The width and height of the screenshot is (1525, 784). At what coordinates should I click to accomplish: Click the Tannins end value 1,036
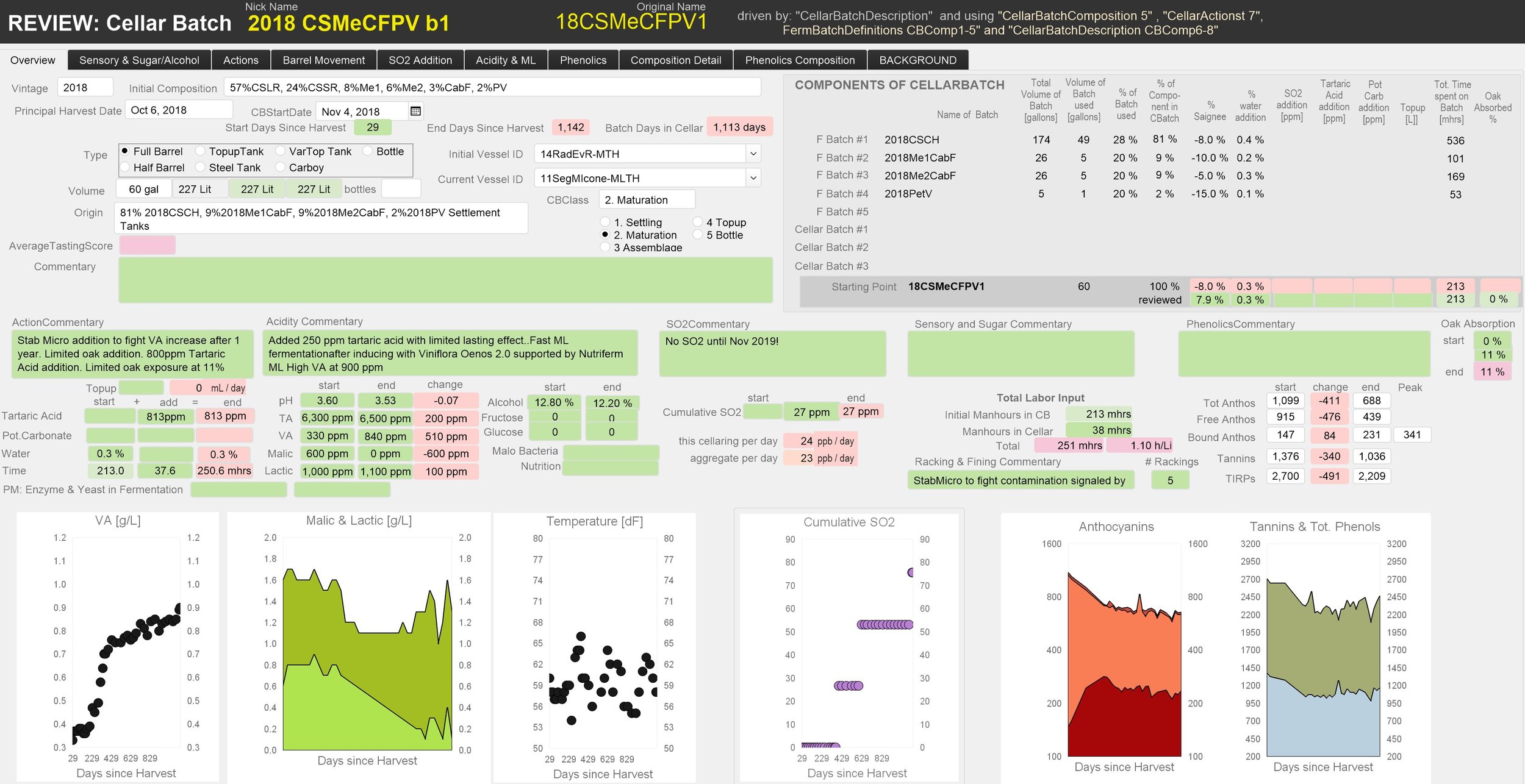coord(1371,456)
